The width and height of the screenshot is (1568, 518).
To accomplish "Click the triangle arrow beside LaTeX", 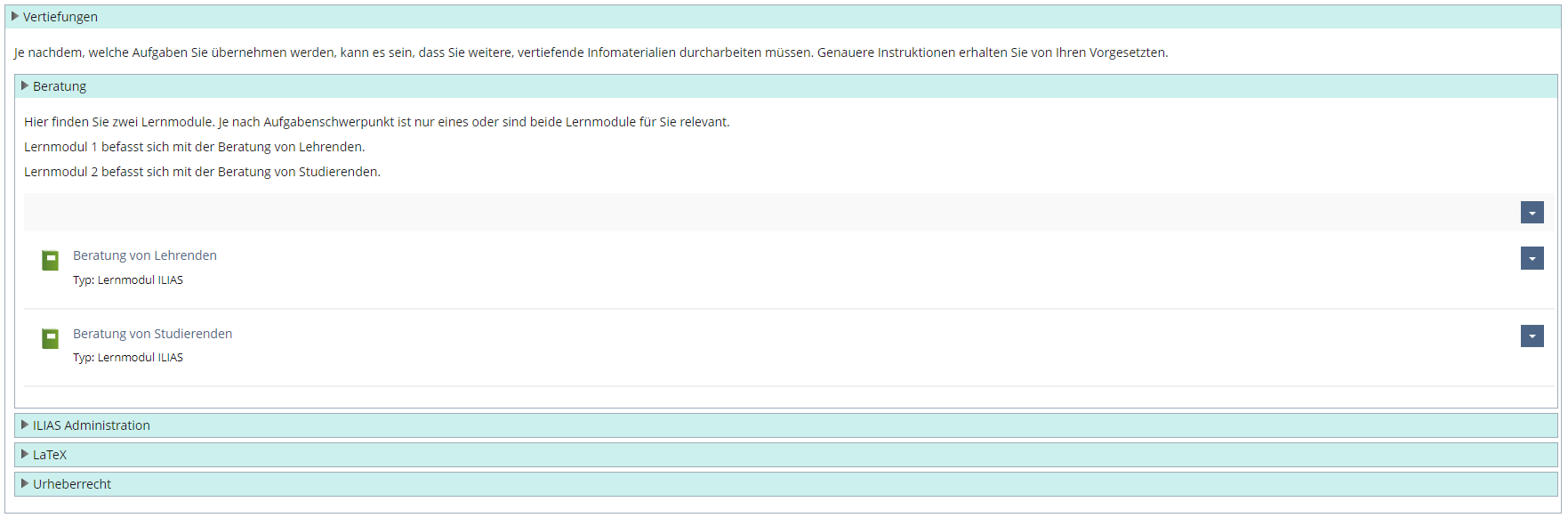I will [x=25, y=454].
